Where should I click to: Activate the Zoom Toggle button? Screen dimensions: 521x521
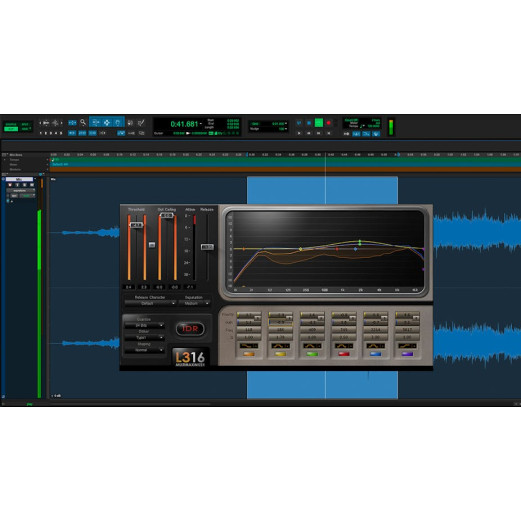(x=72, y=123)
